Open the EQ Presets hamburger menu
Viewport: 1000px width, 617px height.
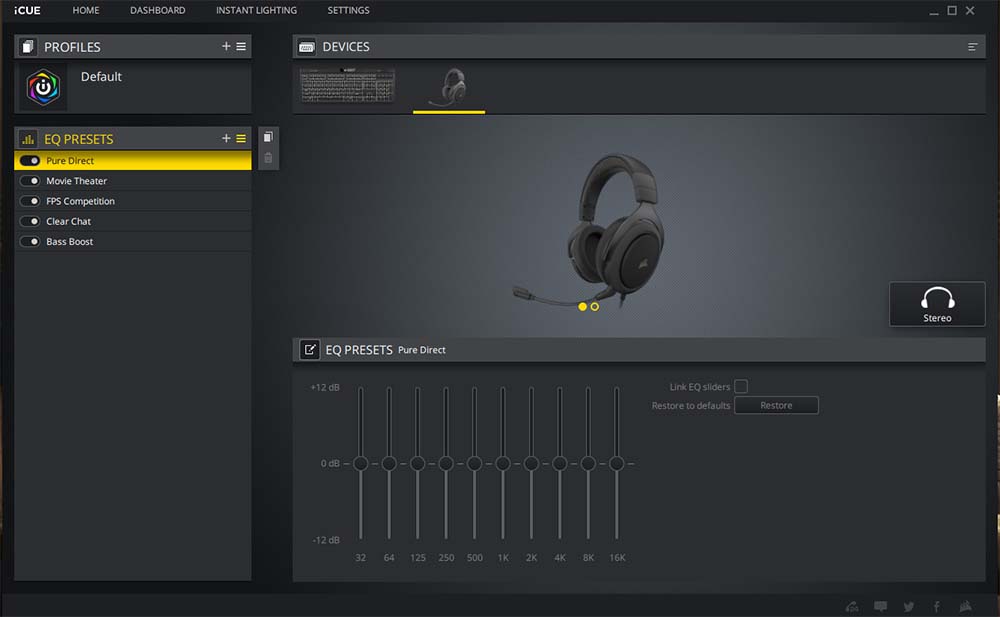tap(241, 139)
